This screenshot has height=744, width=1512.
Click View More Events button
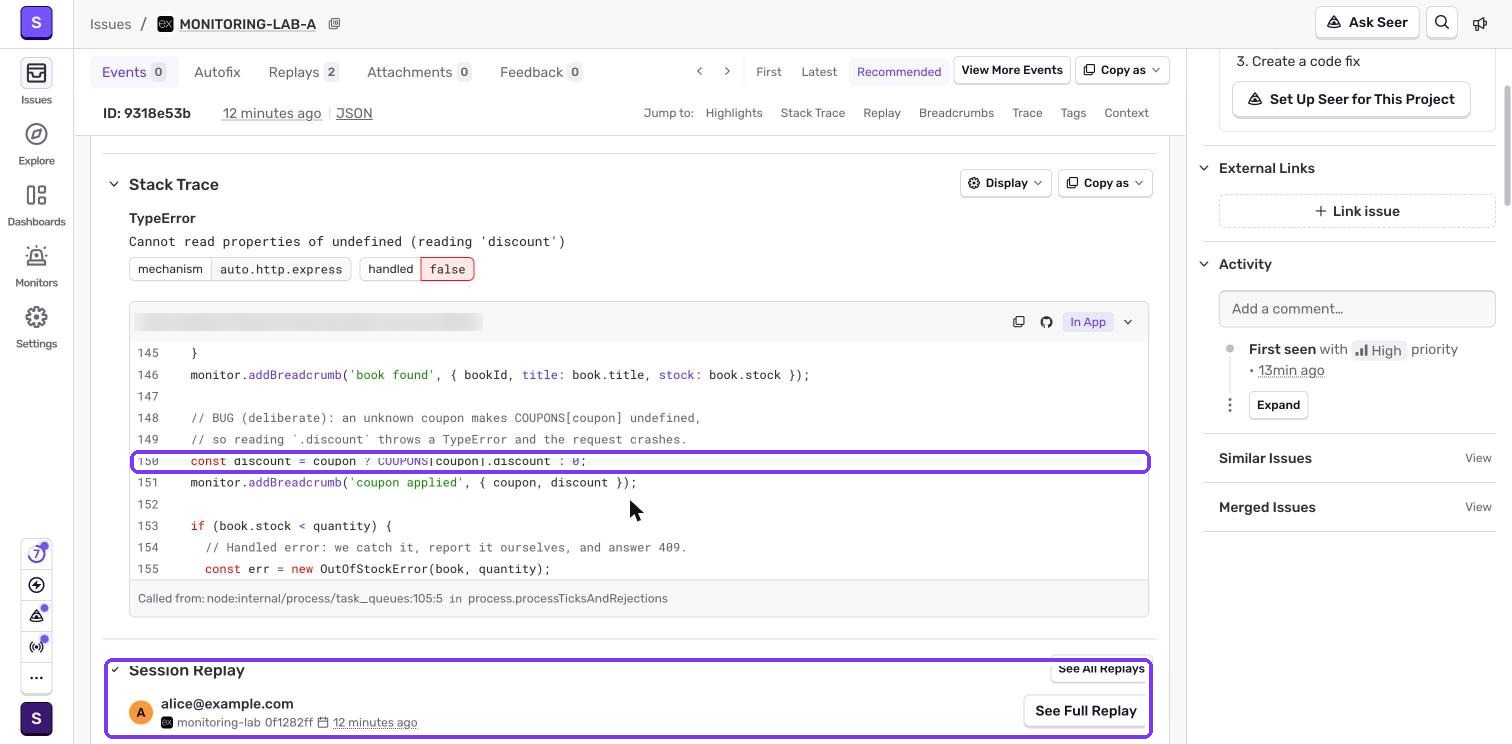(x=1012, y=70)
